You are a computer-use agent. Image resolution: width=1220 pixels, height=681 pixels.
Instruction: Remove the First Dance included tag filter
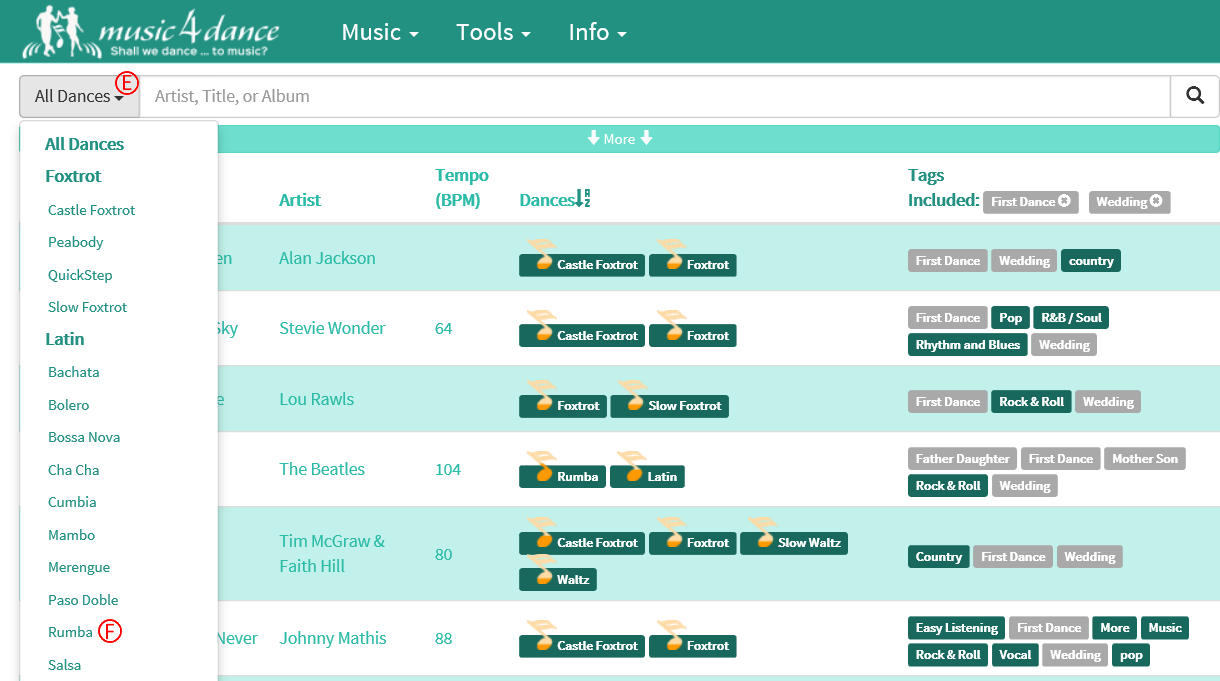pos(1064,202)
